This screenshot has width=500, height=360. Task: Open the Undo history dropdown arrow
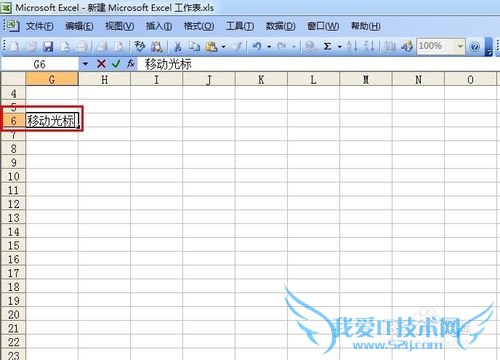(269, 46)
